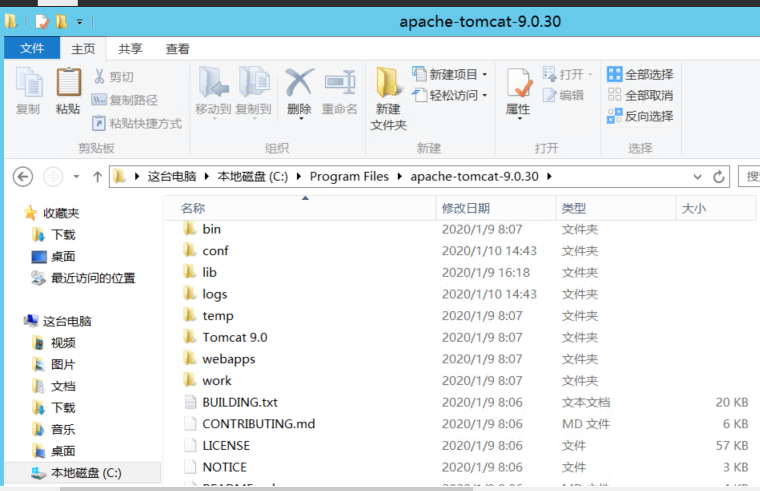Click the search box next to the address bar
Screen dimensions: 760x491
(x=749, y=176)
